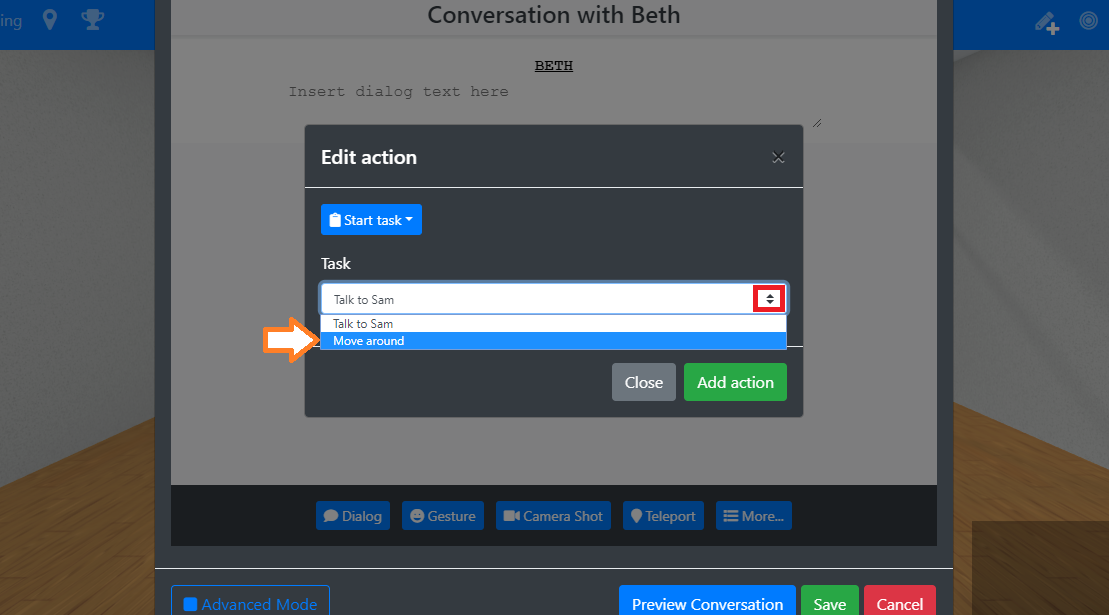Add a Gesture smiley element

click(x=443, y=516)
